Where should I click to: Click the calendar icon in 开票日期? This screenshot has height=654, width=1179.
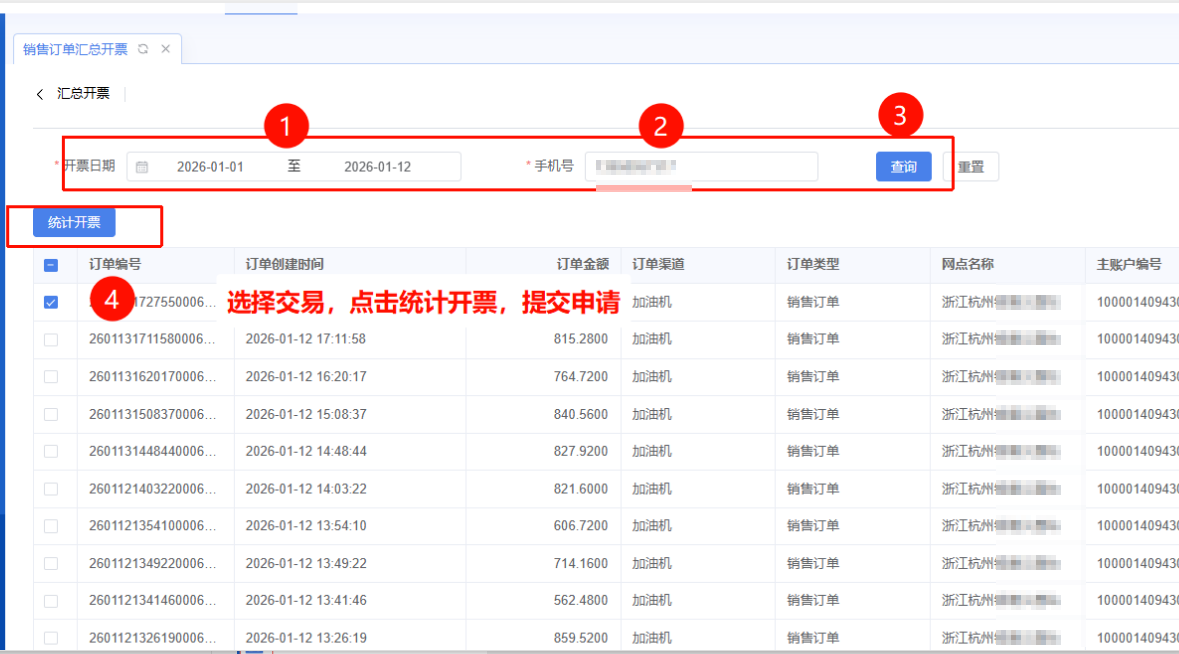(142, 167)
